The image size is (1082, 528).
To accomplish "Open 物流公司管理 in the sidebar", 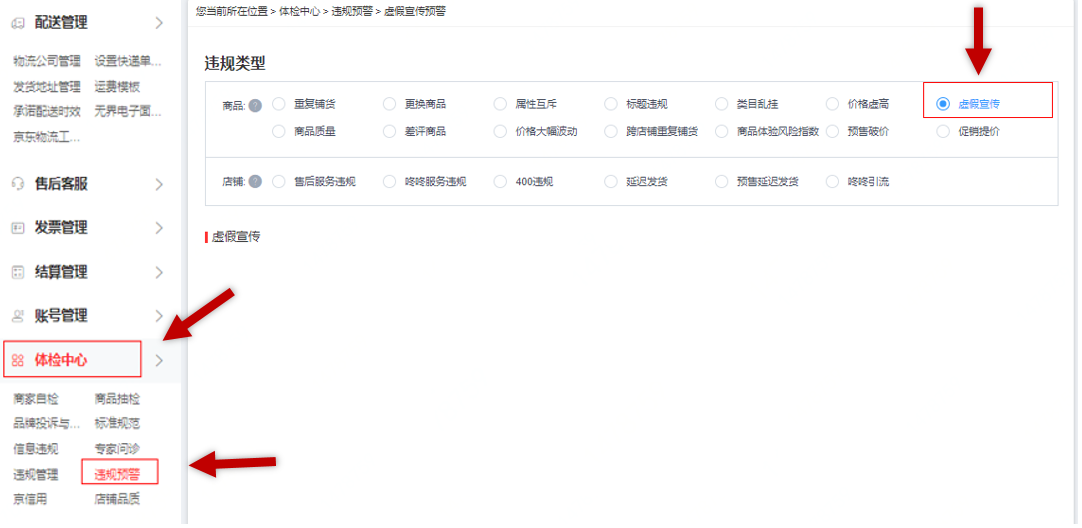I will point(47,61).
